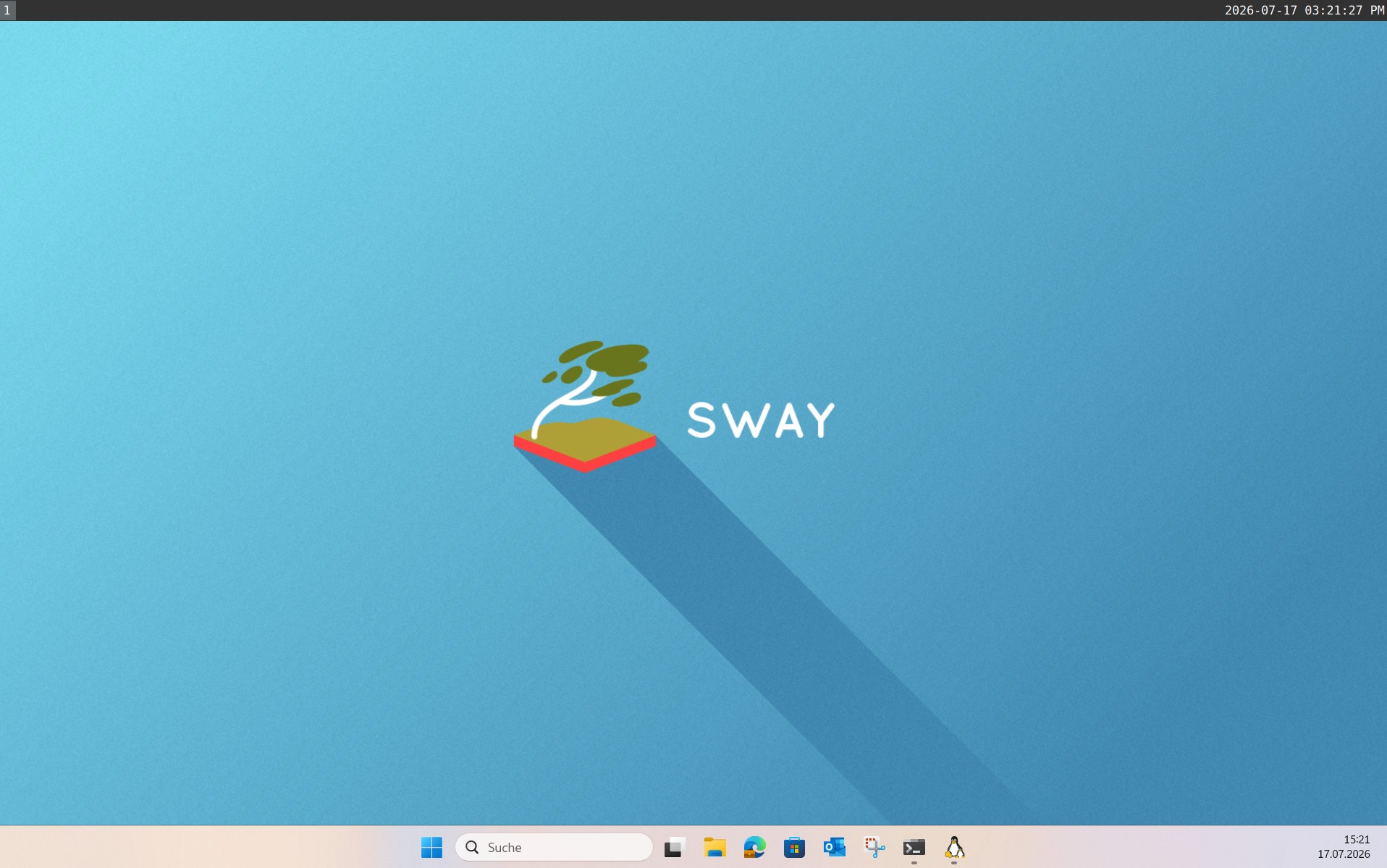
Task: Open the taskbar clock and calendar
Action: pos(1344,847)
